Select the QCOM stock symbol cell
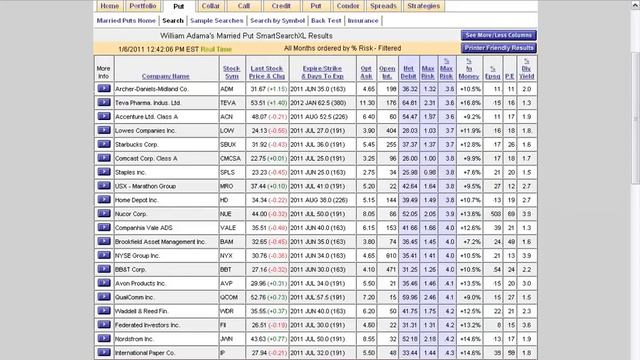The width and height of the screenshot is (640, 360). coord(232,297)
